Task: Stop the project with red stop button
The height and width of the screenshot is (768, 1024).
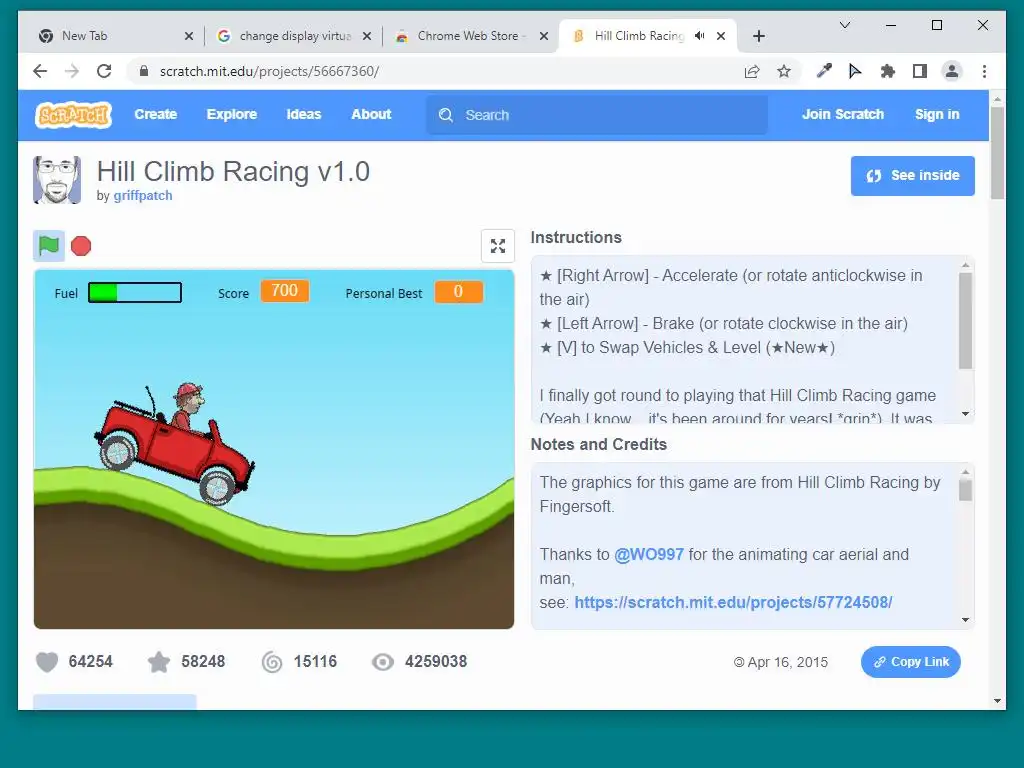Action: pyautogui.click(x=81, y=246)
